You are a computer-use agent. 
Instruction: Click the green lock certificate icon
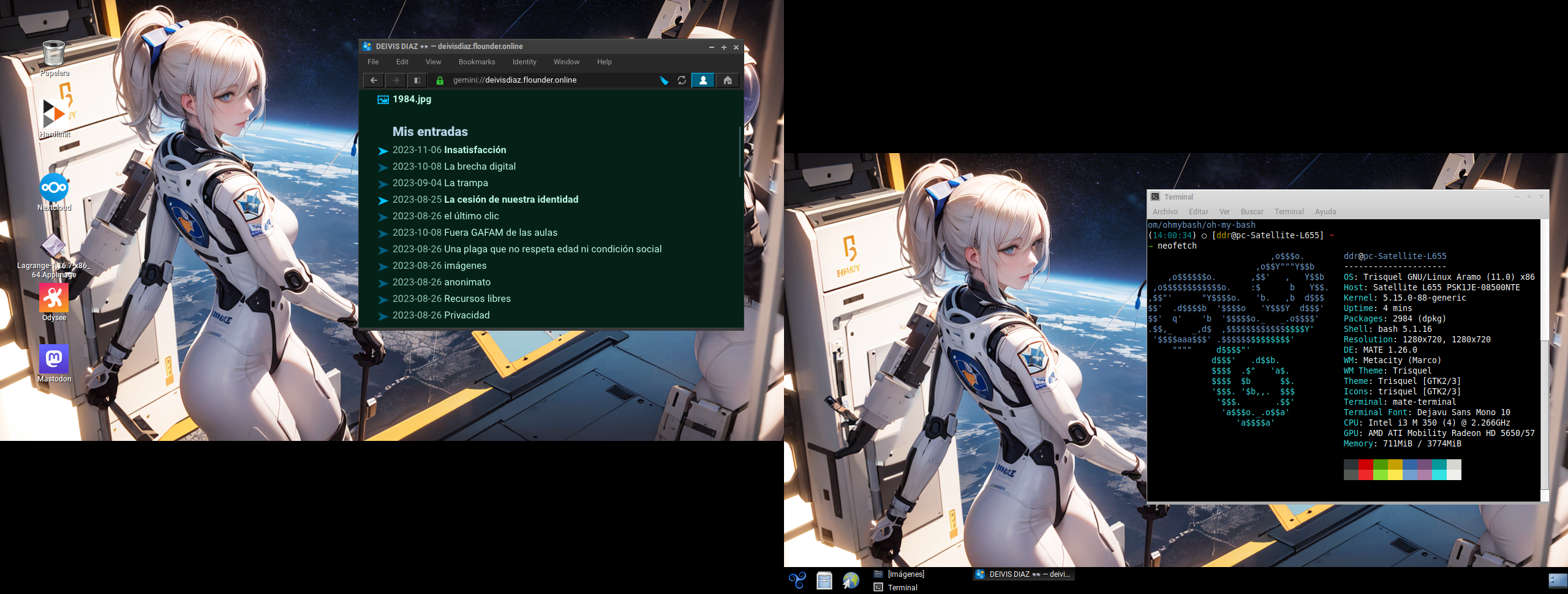pyautogui.click(x=440, y=80)
